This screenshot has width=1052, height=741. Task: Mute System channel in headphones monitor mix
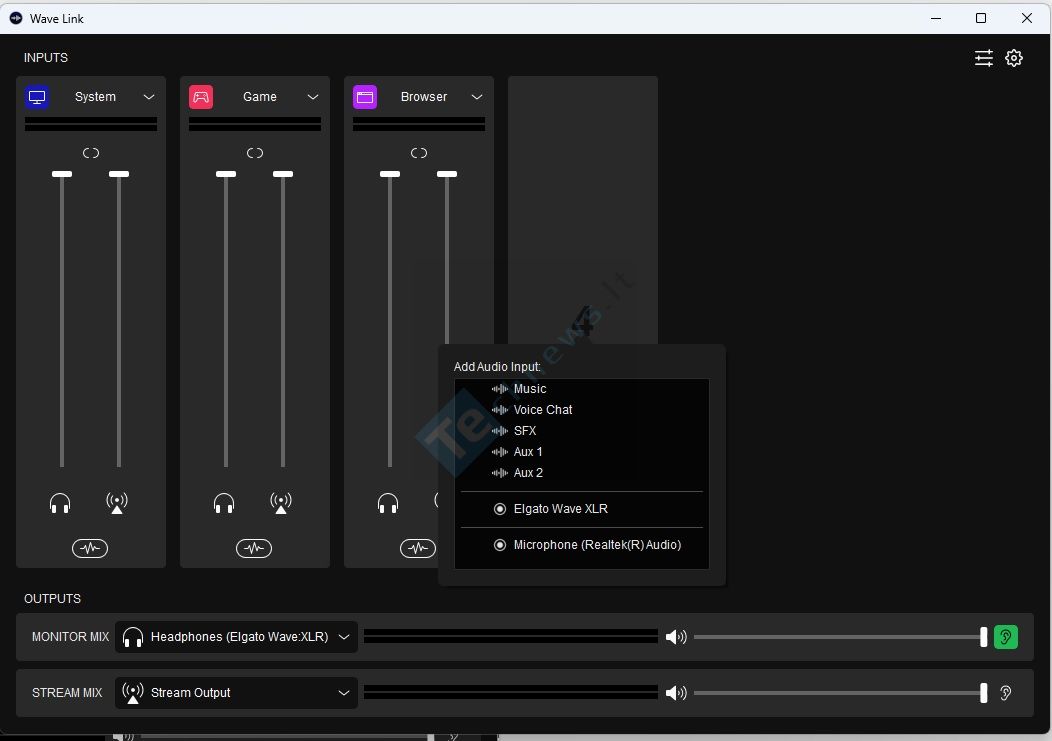[x=60, y=503]
